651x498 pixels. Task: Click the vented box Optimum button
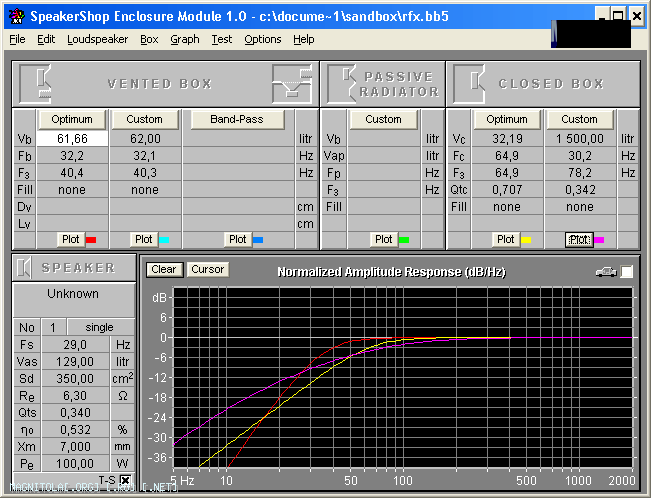pyautogui.click(x=72, y=120)
